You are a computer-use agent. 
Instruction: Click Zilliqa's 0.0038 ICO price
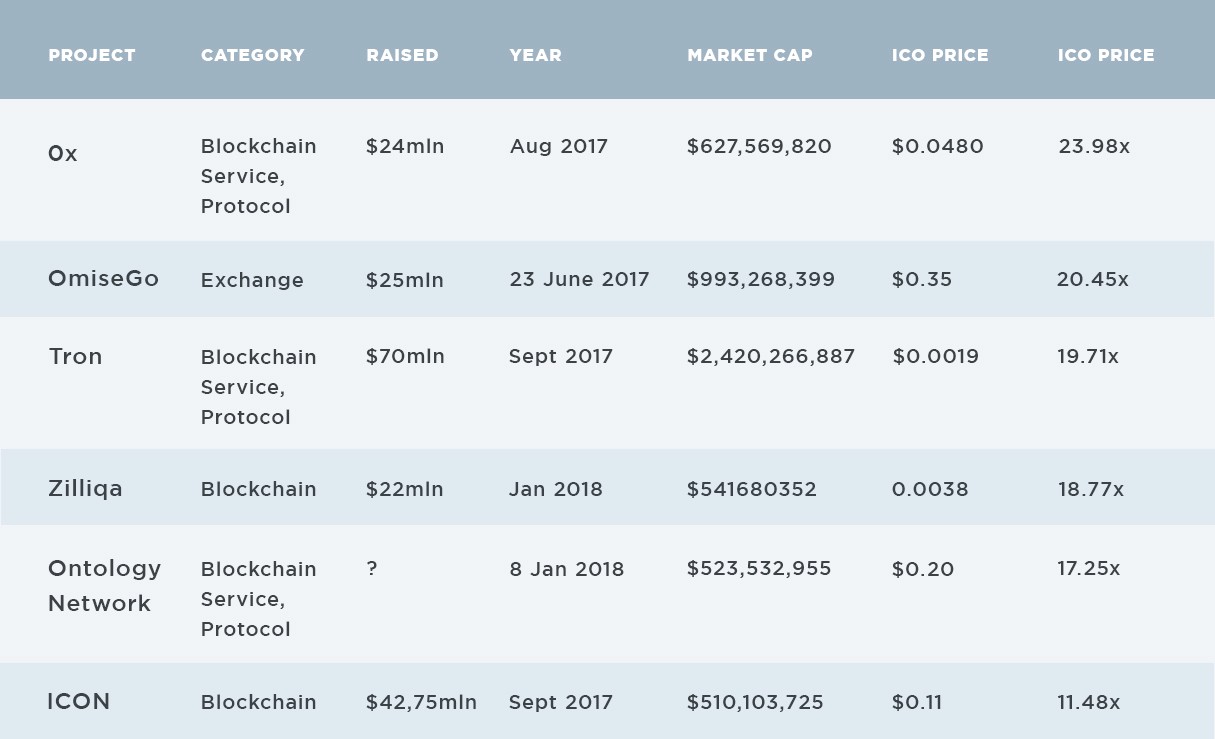[x=929, y=490]
